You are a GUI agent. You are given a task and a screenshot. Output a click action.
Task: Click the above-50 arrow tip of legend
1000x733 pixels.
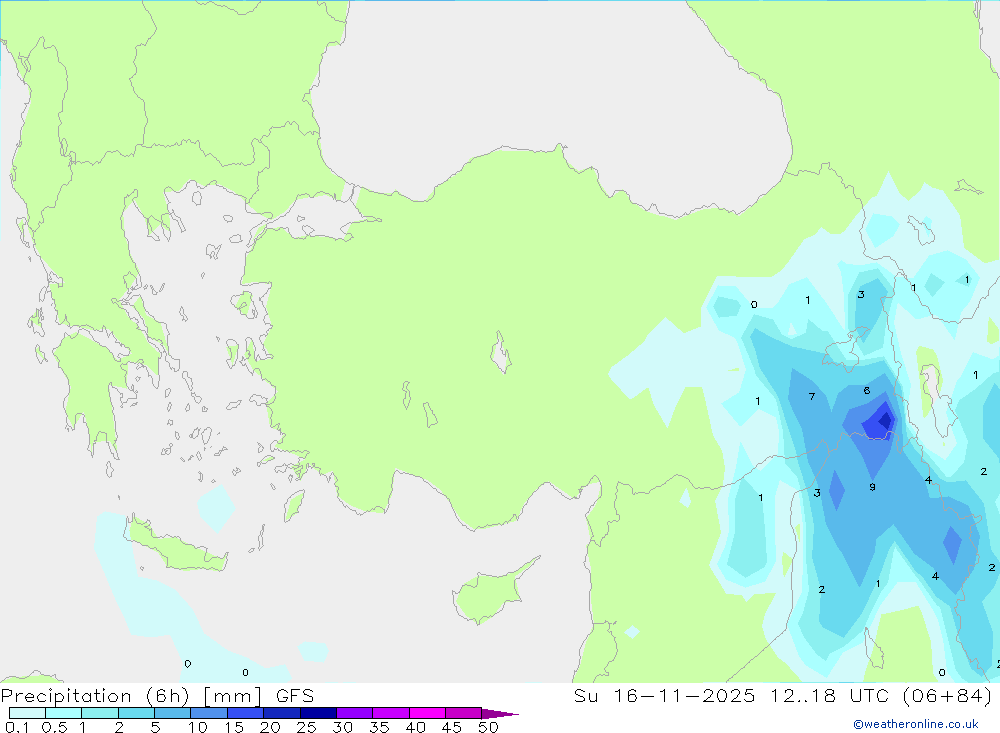(x=501, y=713)
